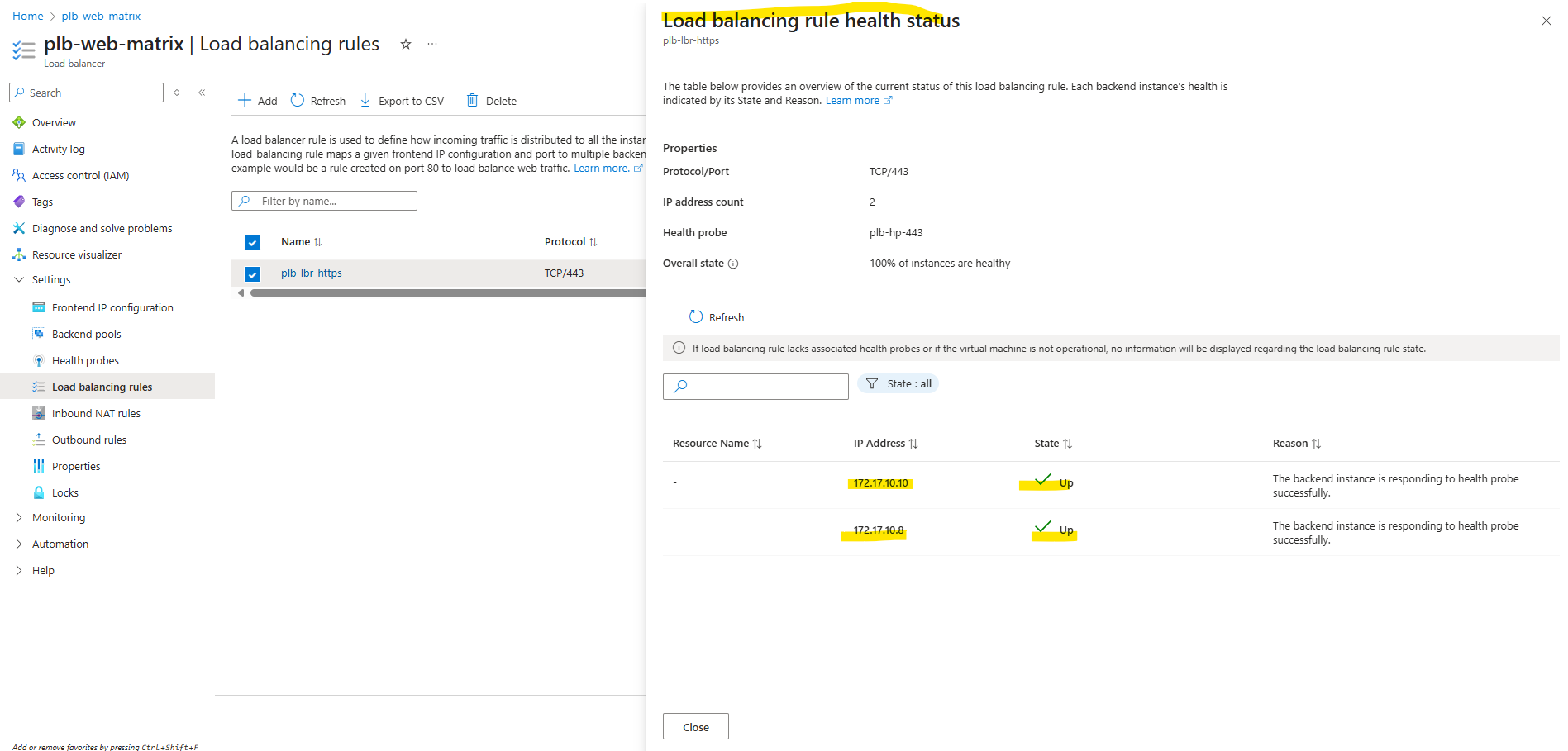Image resolution: width=1568 pixels, height=751 pixels.
Task: Click Learn more link in health panel
Action: 859,101
